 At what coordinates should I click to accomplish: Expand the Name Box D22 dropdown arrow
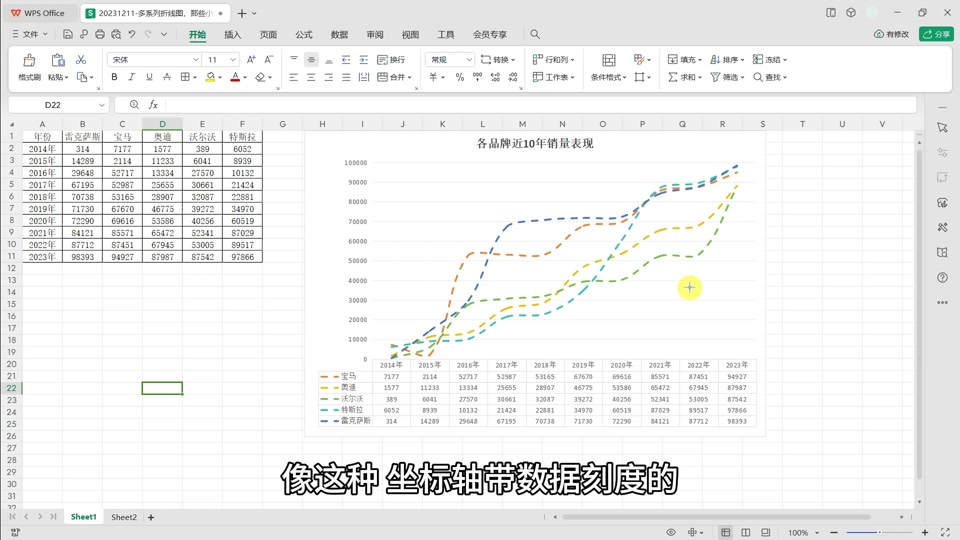click(102, 105)
